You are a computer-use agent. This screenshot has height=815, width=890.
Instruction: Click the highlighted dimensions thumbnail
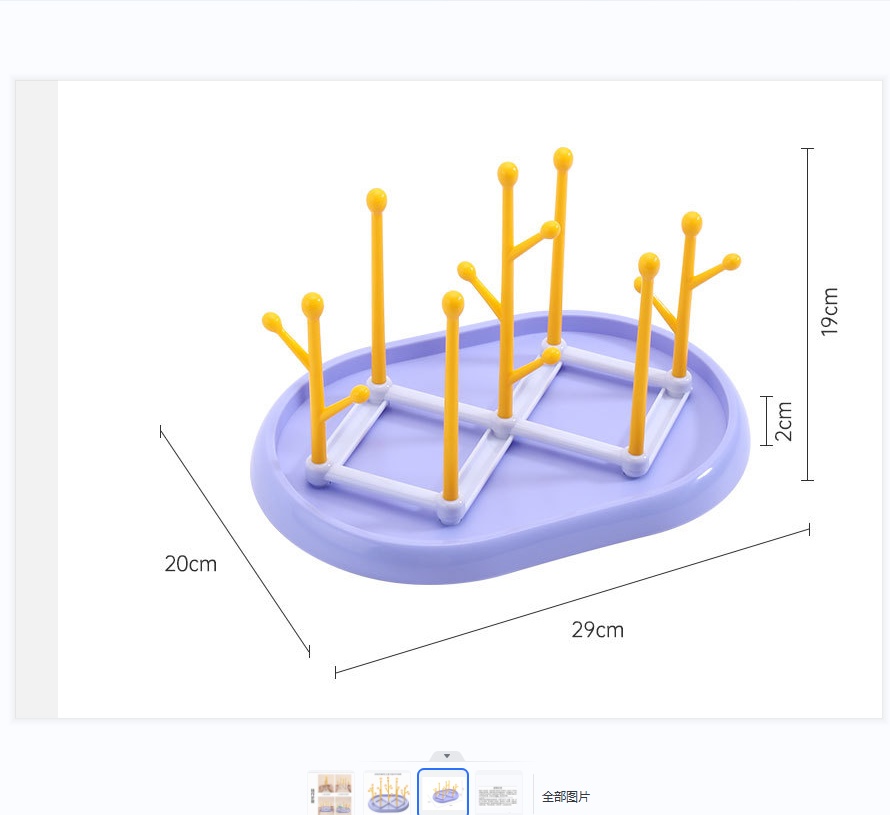click(443, 792)
